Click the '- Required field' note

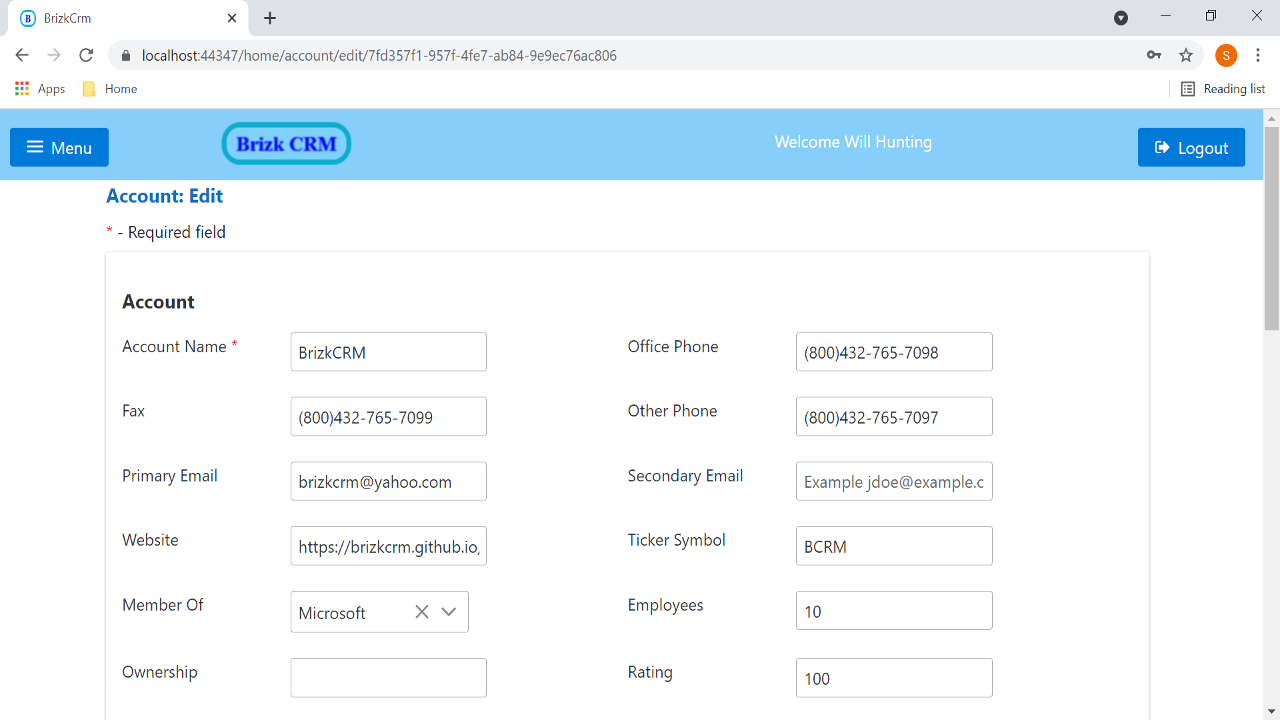click(x=171, y=232)
